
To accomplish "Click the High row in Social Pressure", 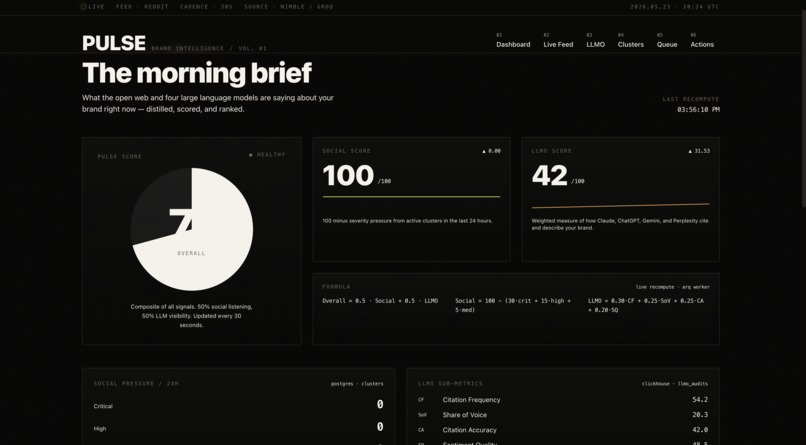I will click(239, 428).
